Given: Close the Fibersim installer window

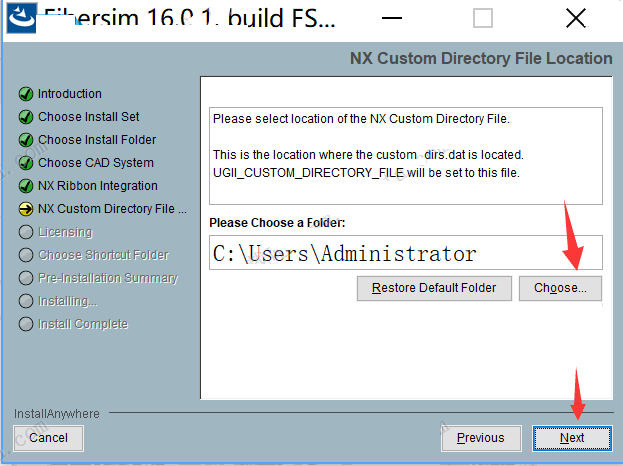Looking at the screenshot, I should tap(575, 18).
